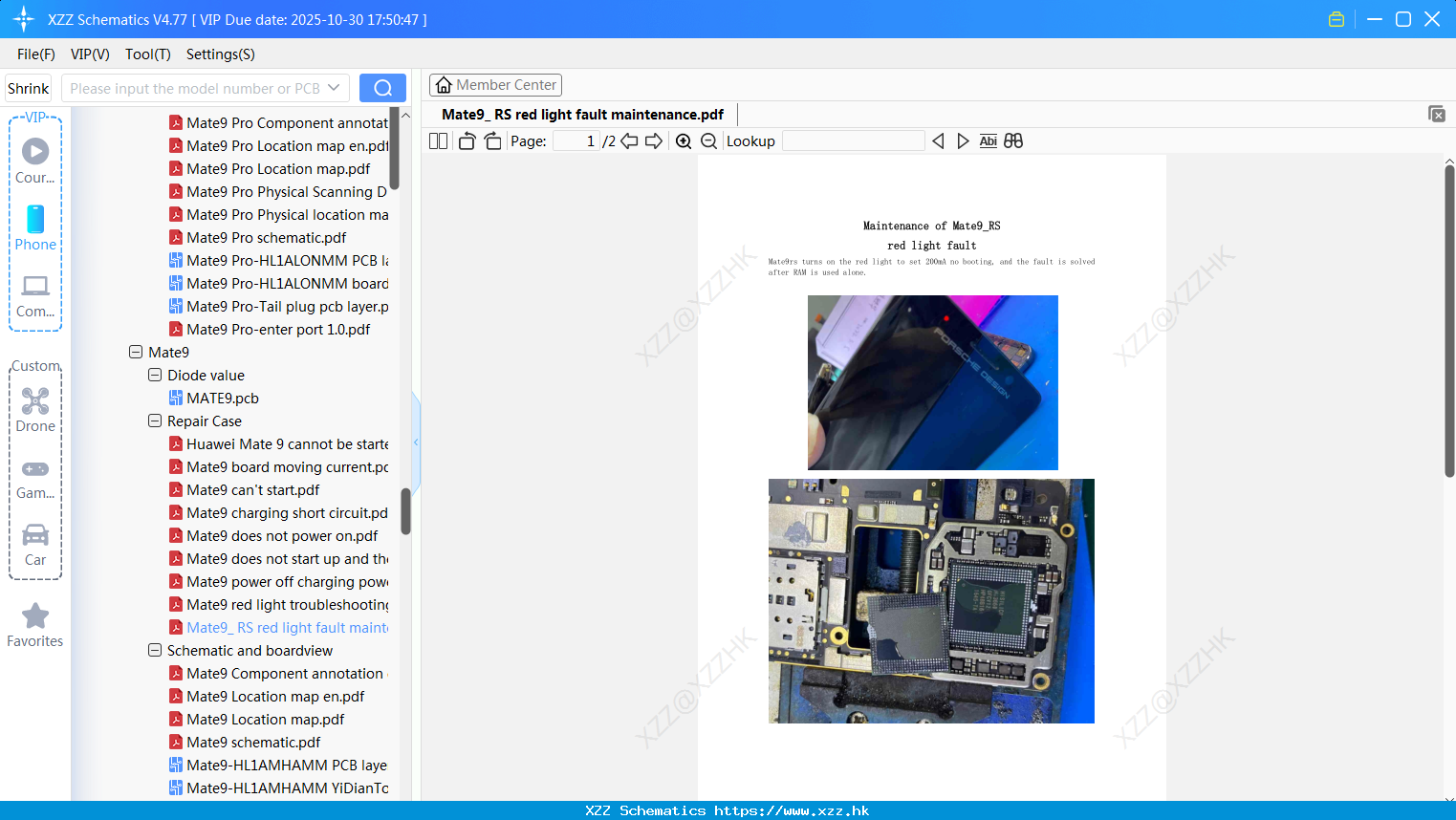The height and width of the screenshot is (820, 1456).
Task: Close the document tab panel icon
Action: click(1437, 114)
